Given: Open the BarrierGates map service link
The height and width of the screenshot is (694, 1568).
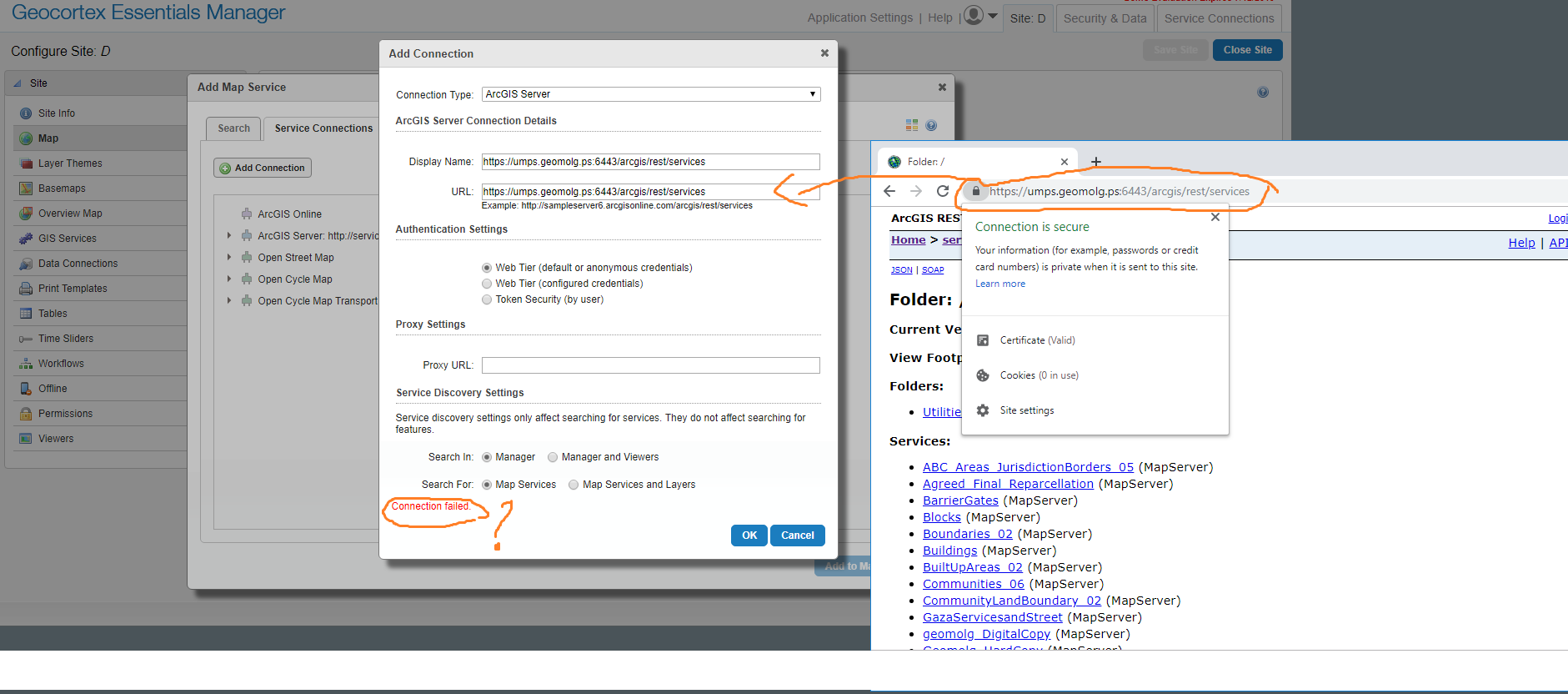Looking at the screenshot, I should coord(960,500).
